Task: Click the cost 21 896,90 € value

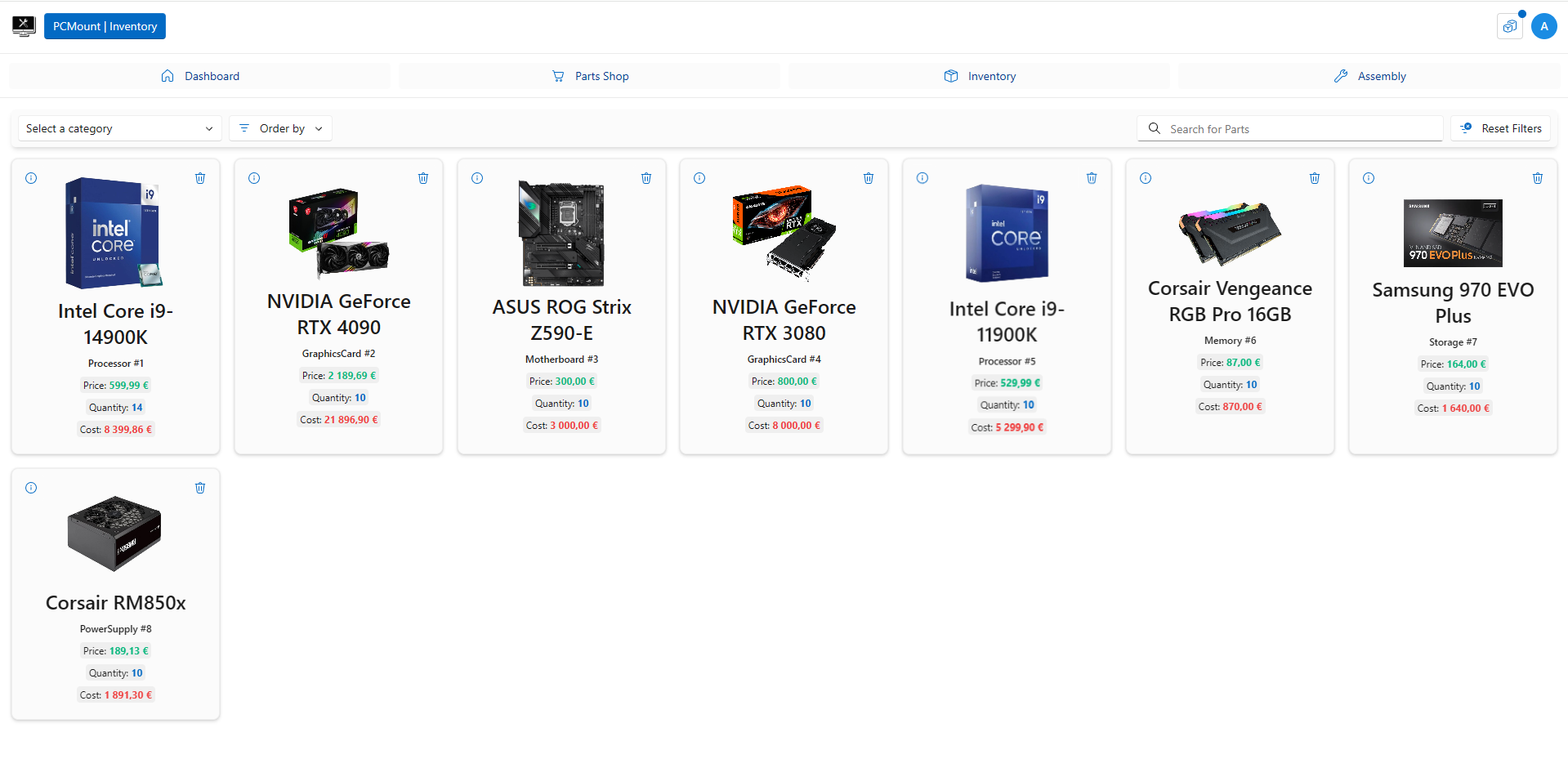Action: click(x=351, y=419)
